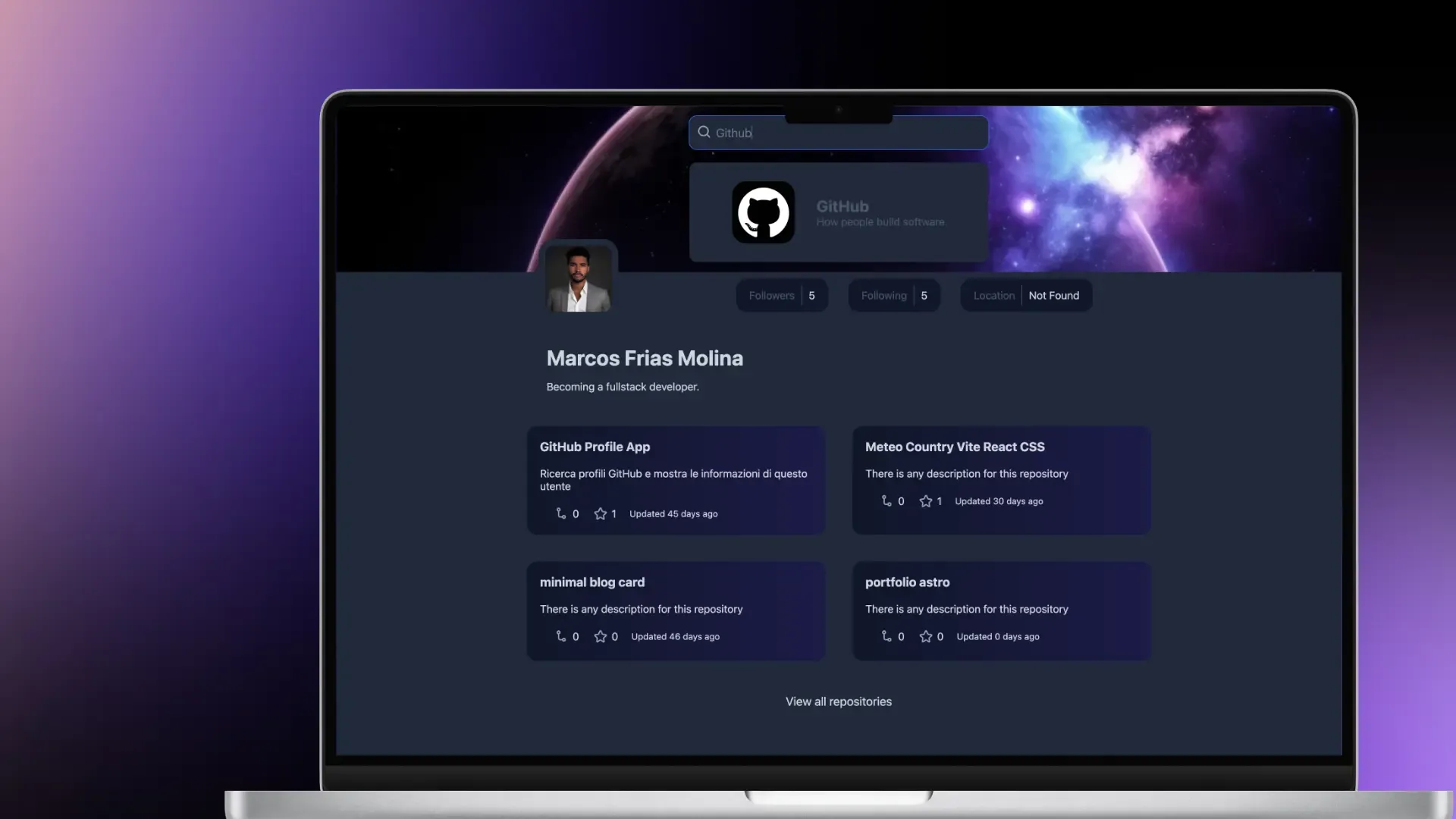Viewport: 1456px width, 819px height.
Task: Click the fork icon on portfolio astro
Action: point(886,636)
